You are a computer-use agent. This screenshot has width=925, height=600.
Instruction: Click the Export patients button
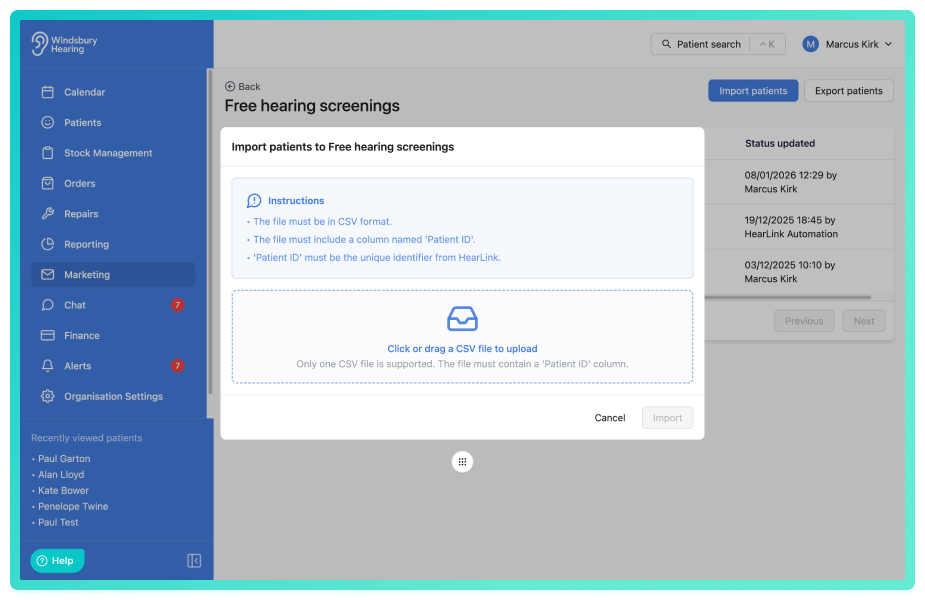click(848, 91)
